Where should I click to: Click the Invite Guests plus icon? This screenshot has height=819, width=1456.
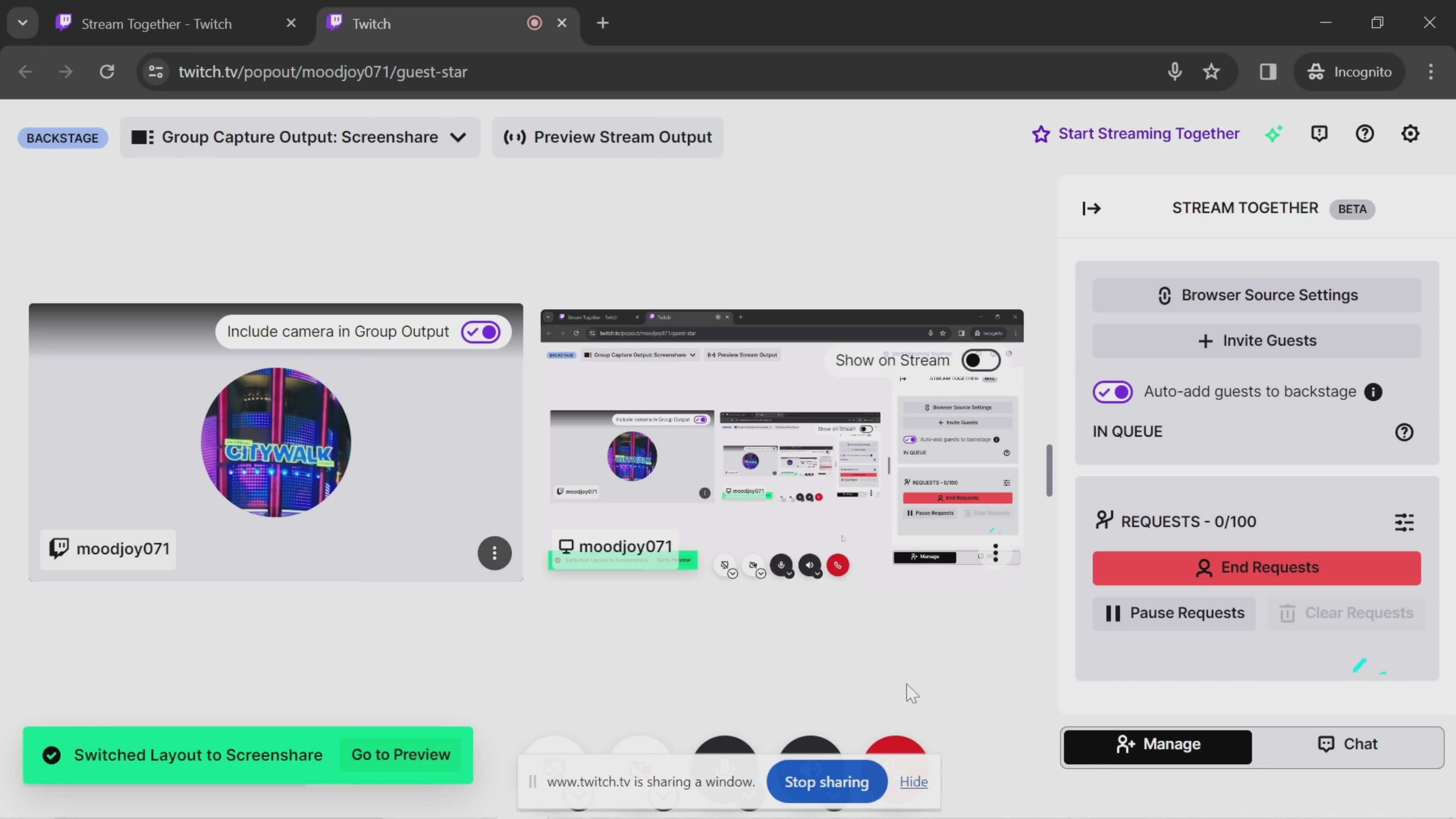point(1205,340)
